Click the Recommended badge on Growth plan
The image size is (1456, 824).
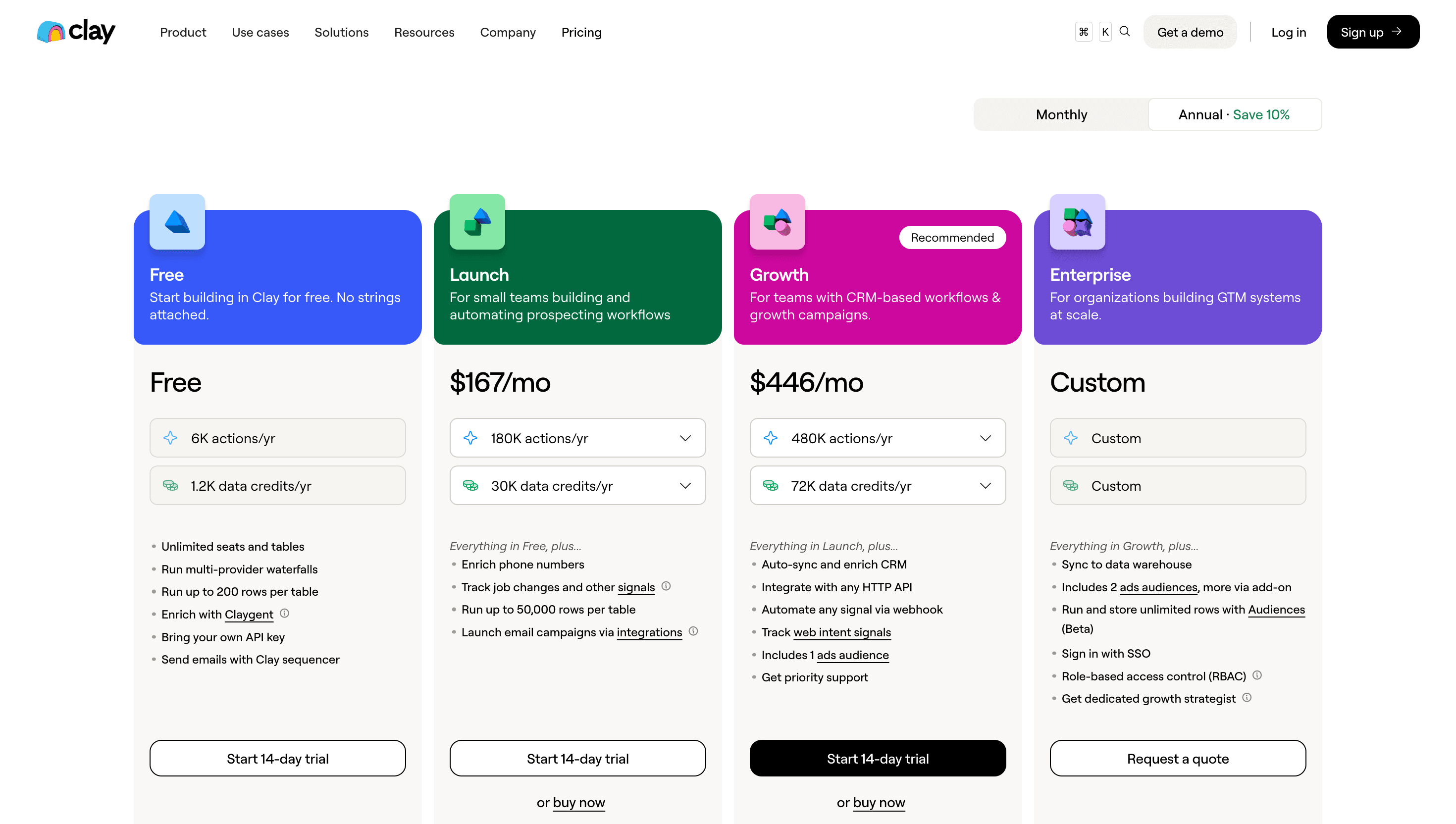coord(952,237)
